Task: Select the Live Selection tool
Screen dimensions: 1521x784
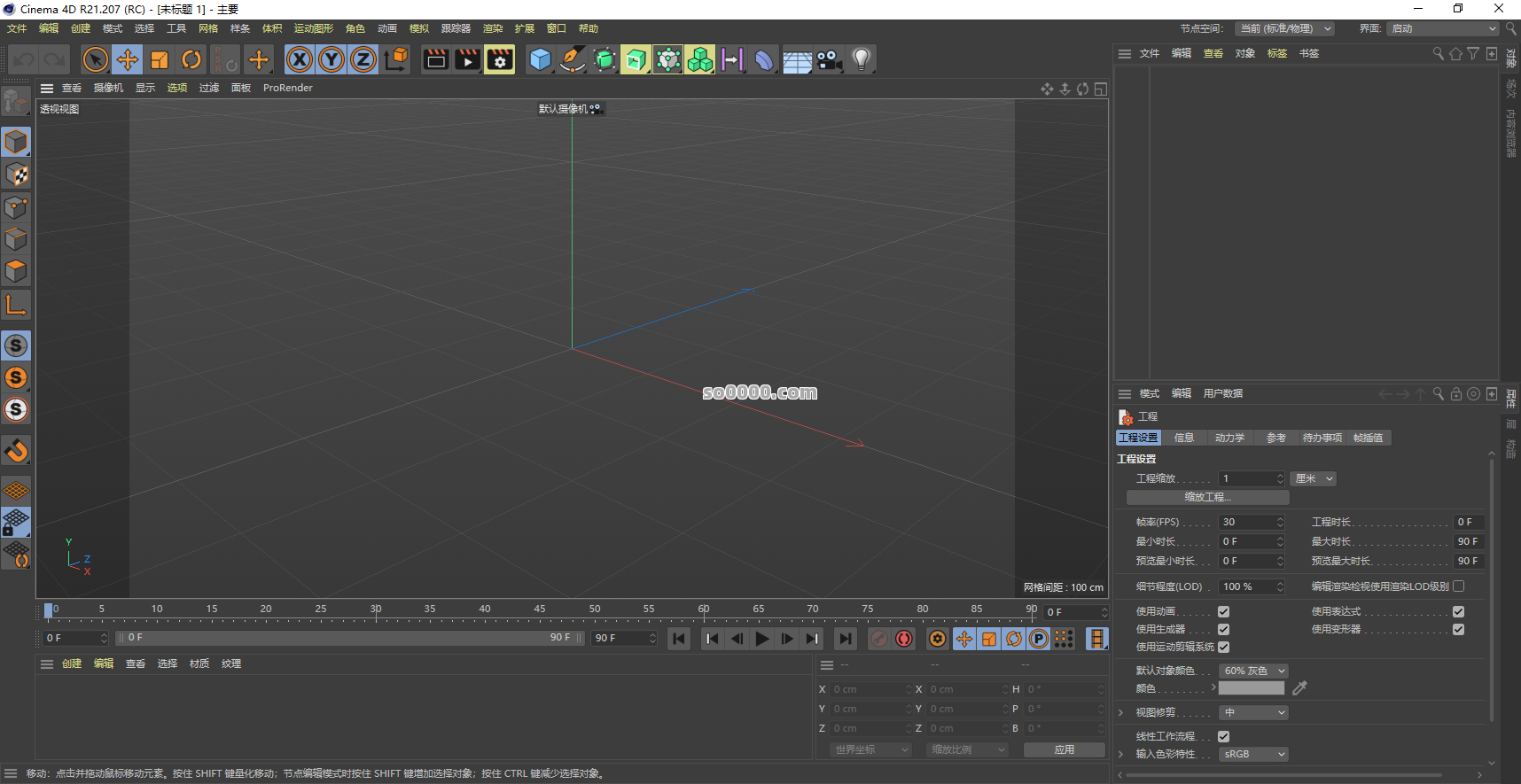Action: point(96,59)
